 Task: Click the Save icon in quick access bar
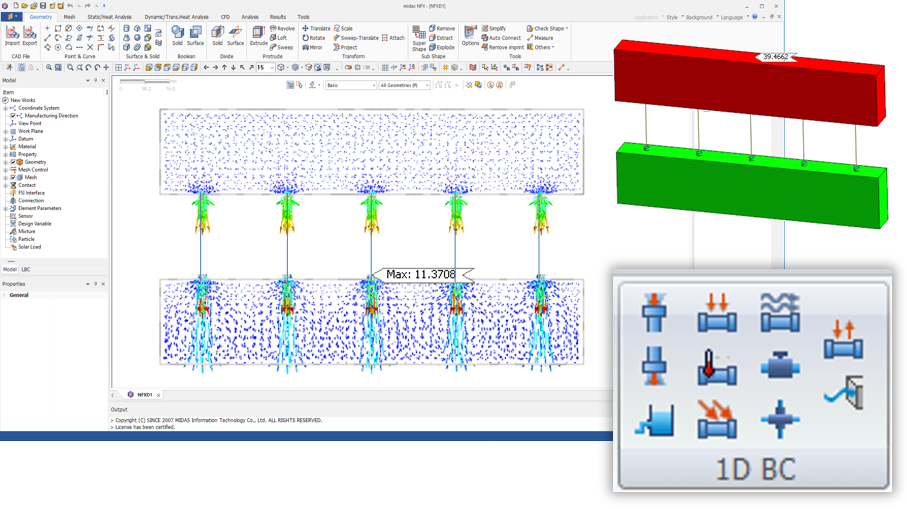click(x=43, y=6)
